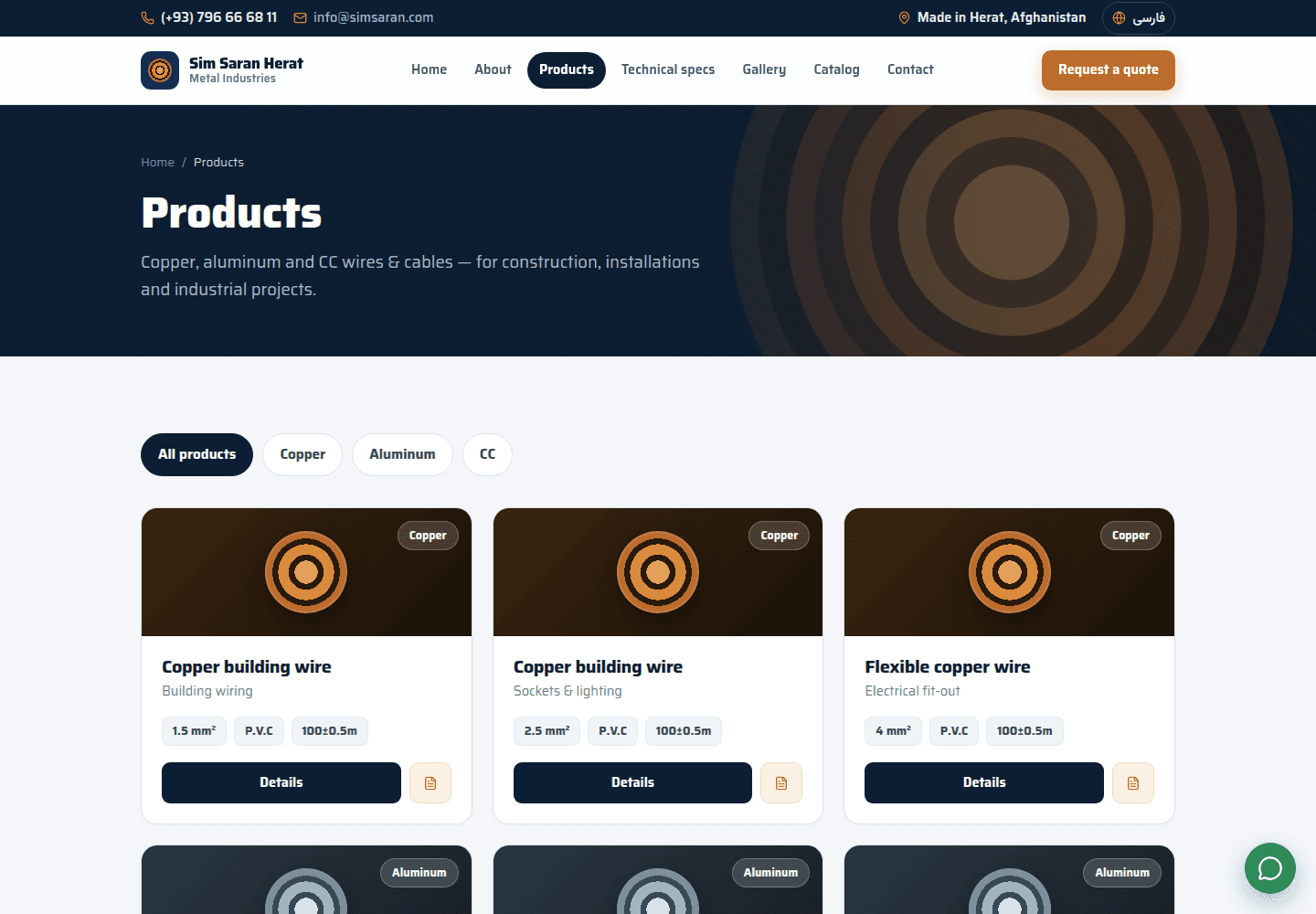1316x914 pixels.
Task: Click the globe language icon
Action: click(1119, 17)
